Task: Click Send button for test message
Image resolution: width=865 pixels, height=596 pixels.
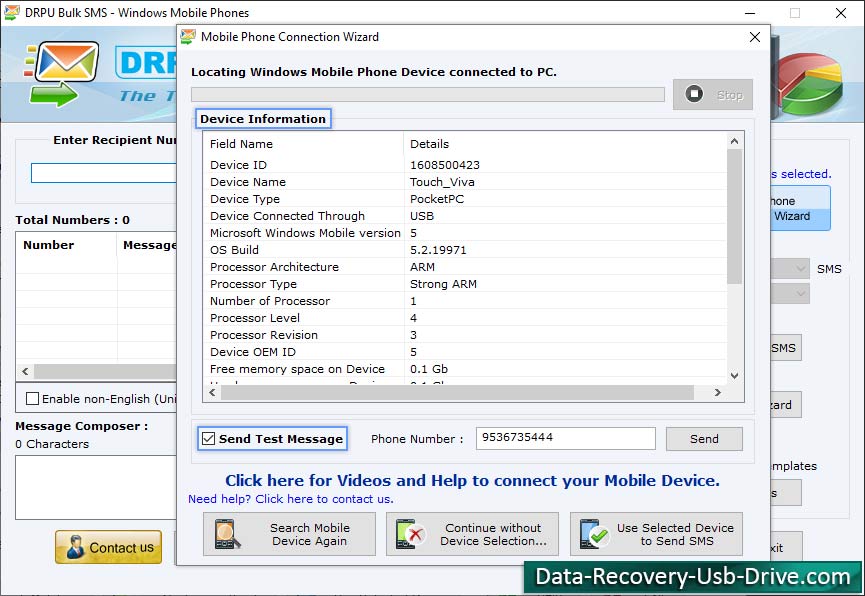Action: pos(704,439)
